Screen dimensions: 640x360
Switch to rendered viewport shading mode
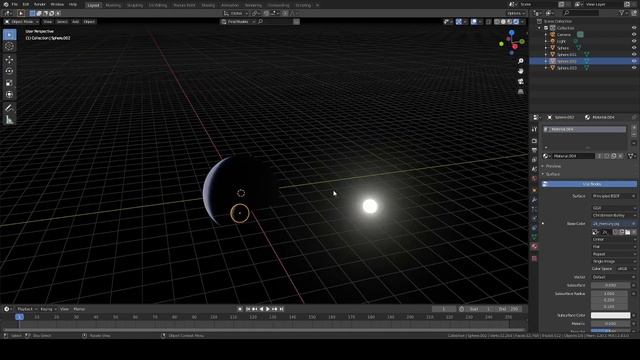pos(516,22)
